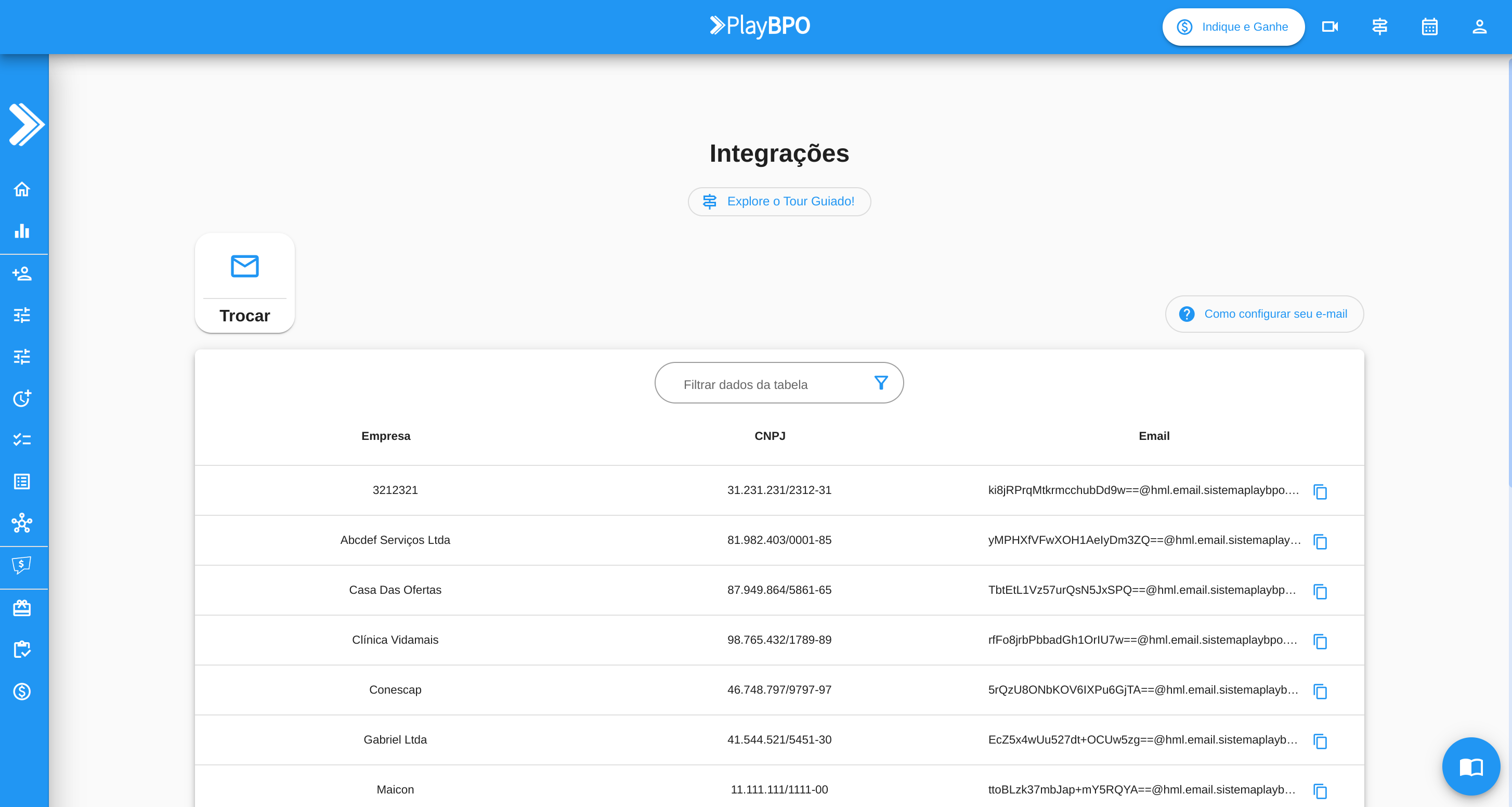Screen dimensions: 1512x807
Task: Sort by CNPJ column header
Action: [770, 436]
